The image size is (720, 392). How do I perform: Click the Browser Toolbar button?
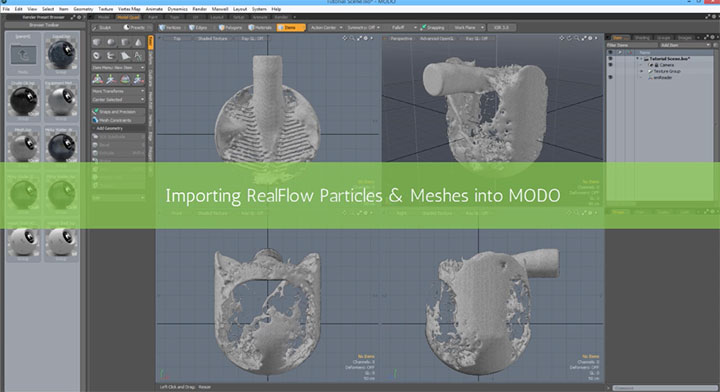(x=44, y=25)
